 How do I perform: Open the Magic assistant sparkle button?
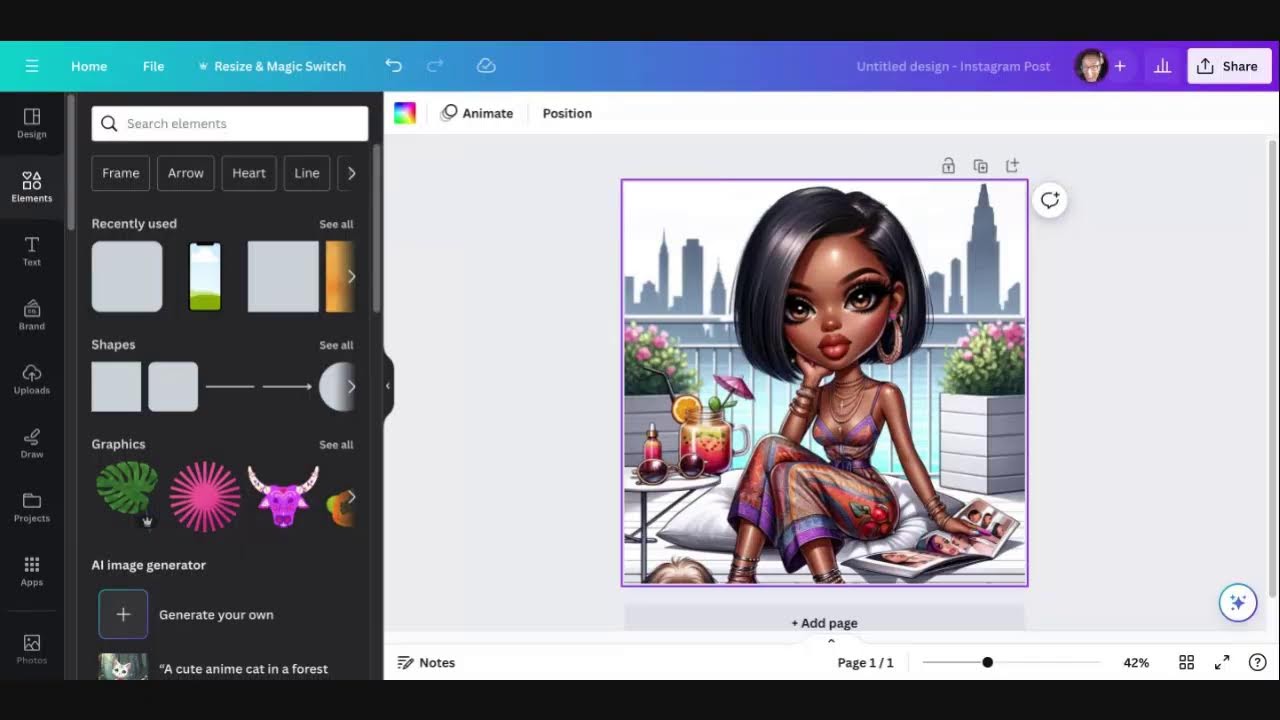click(x=1238, y=603)
